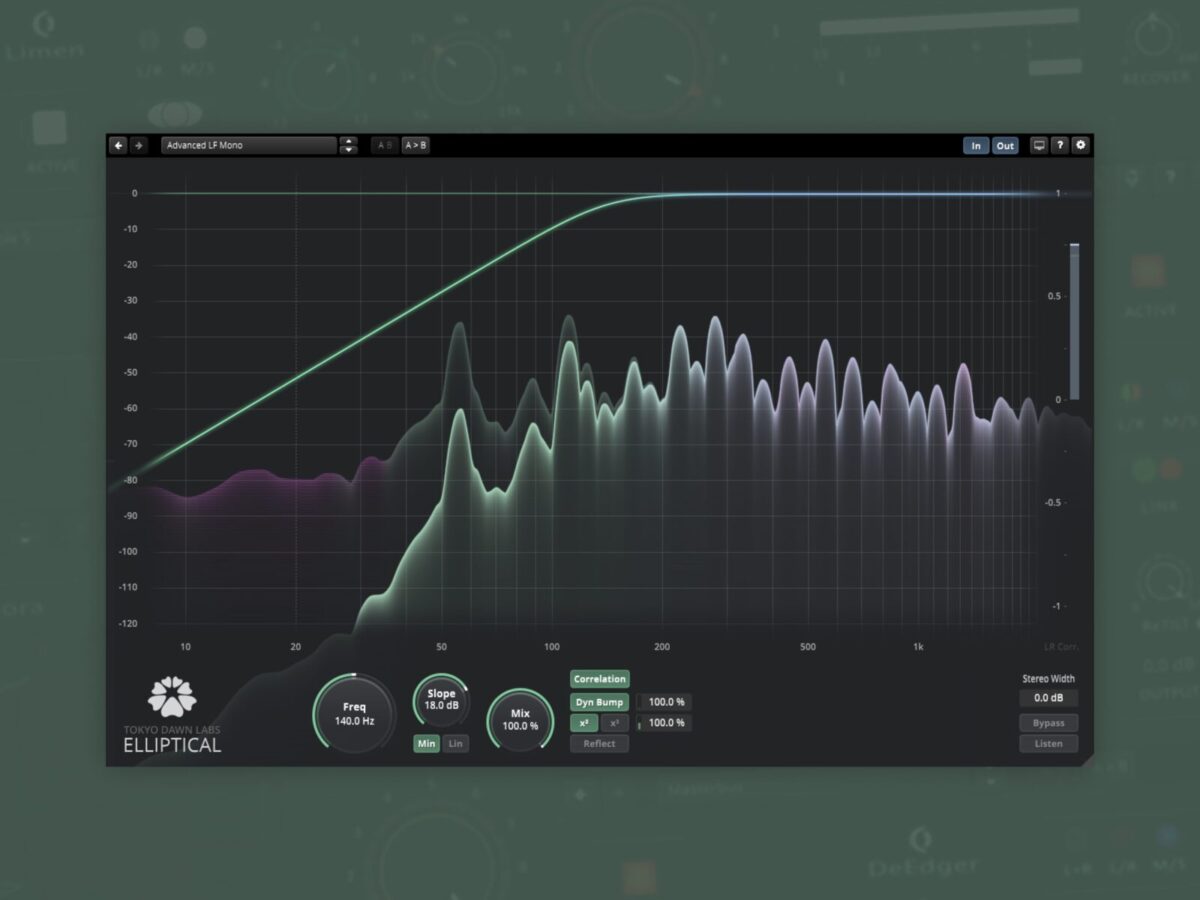This screenshot has width=1200, height=900.
Task: Toggle the Dyn Bump button
Action: [600, 702]
